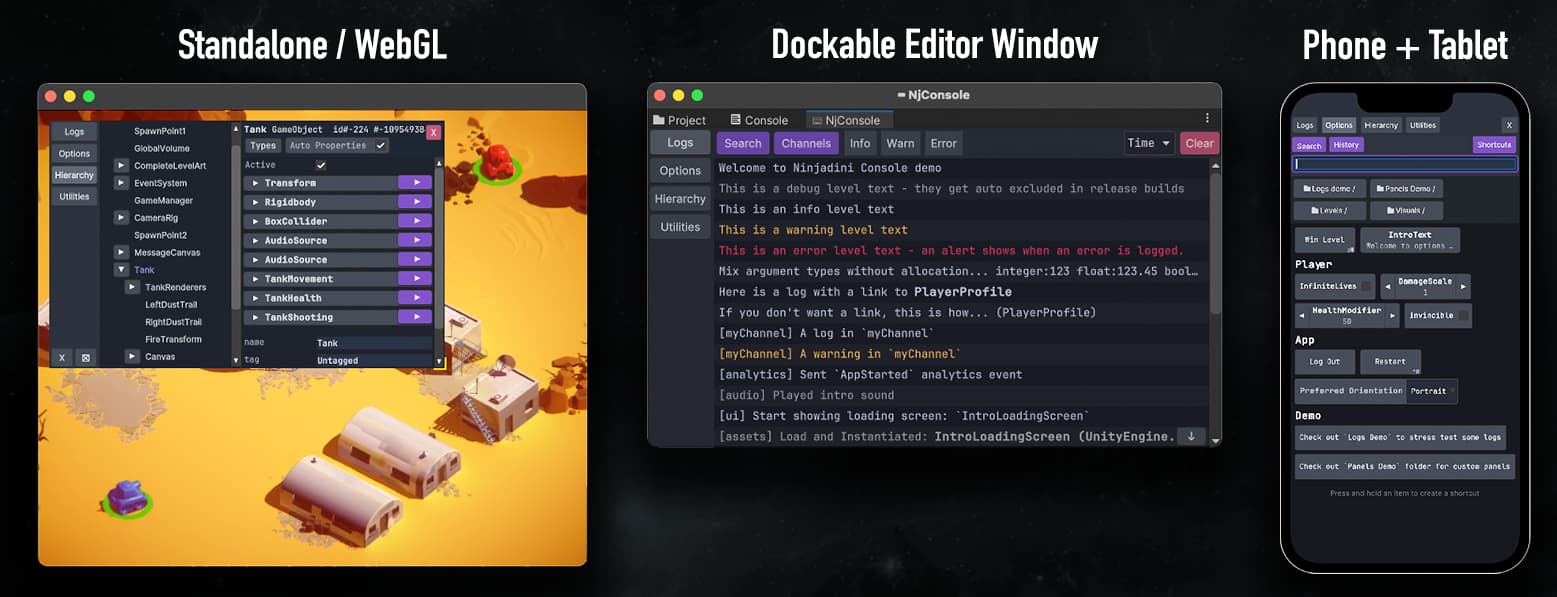Open the Levels folder
1557x597 pixels.
click(1331, 210)
